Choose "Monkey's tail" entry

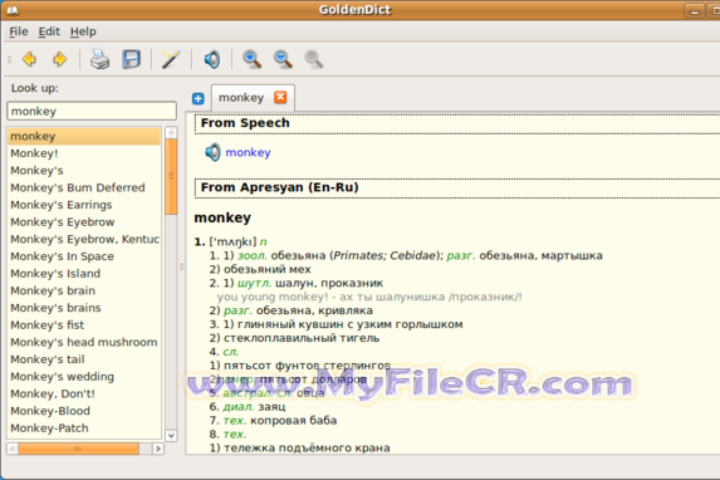pos(84,359)
